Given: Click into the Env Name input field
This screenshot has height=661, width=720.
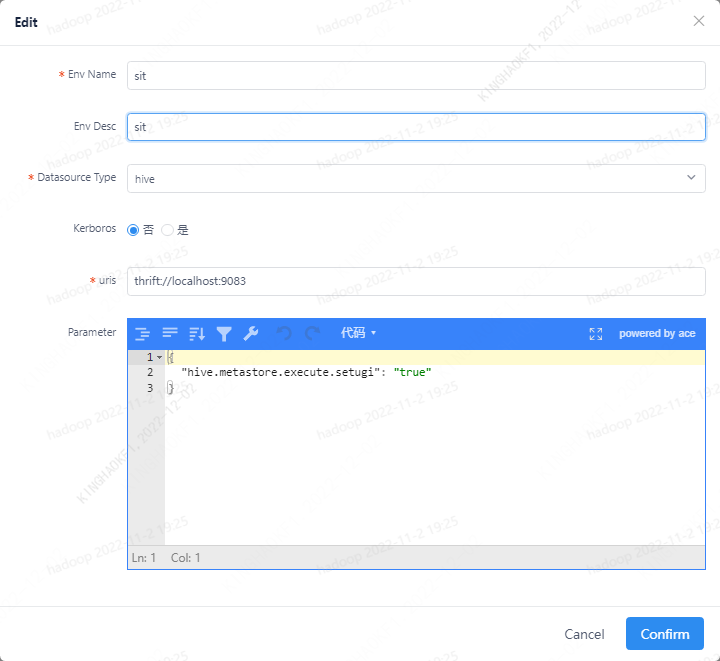Looking at the screenshot, I should (416, 75).
